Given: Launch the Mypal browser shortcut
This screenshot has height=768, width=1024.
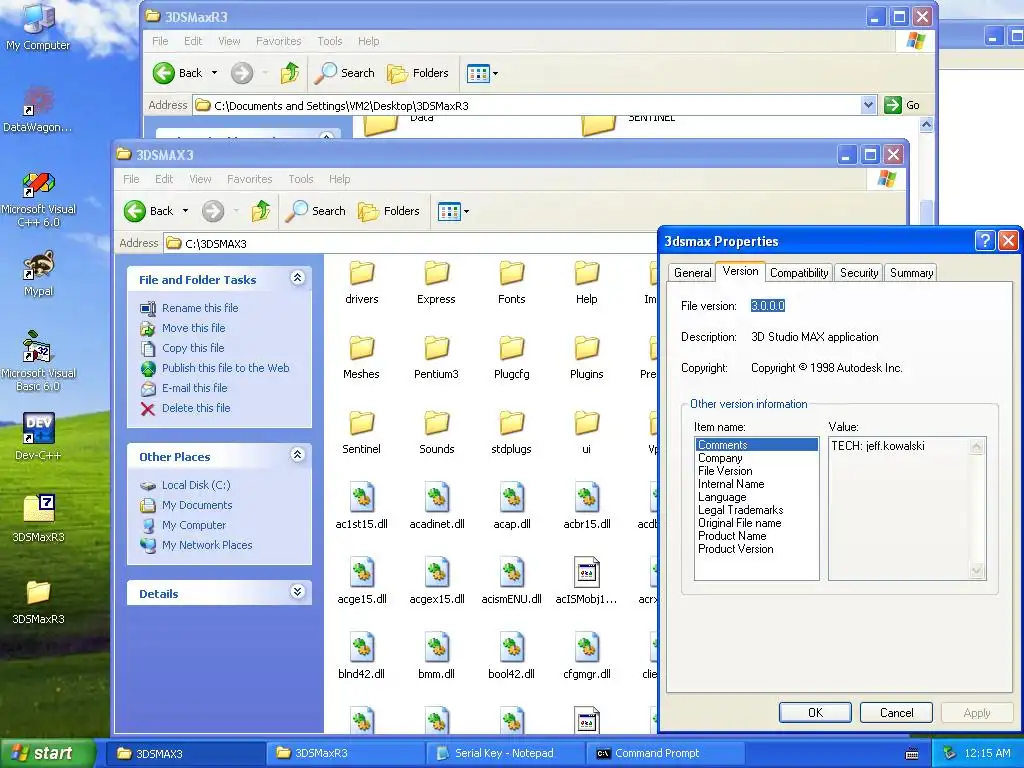Looking at the screenshot, I should 39,274.
